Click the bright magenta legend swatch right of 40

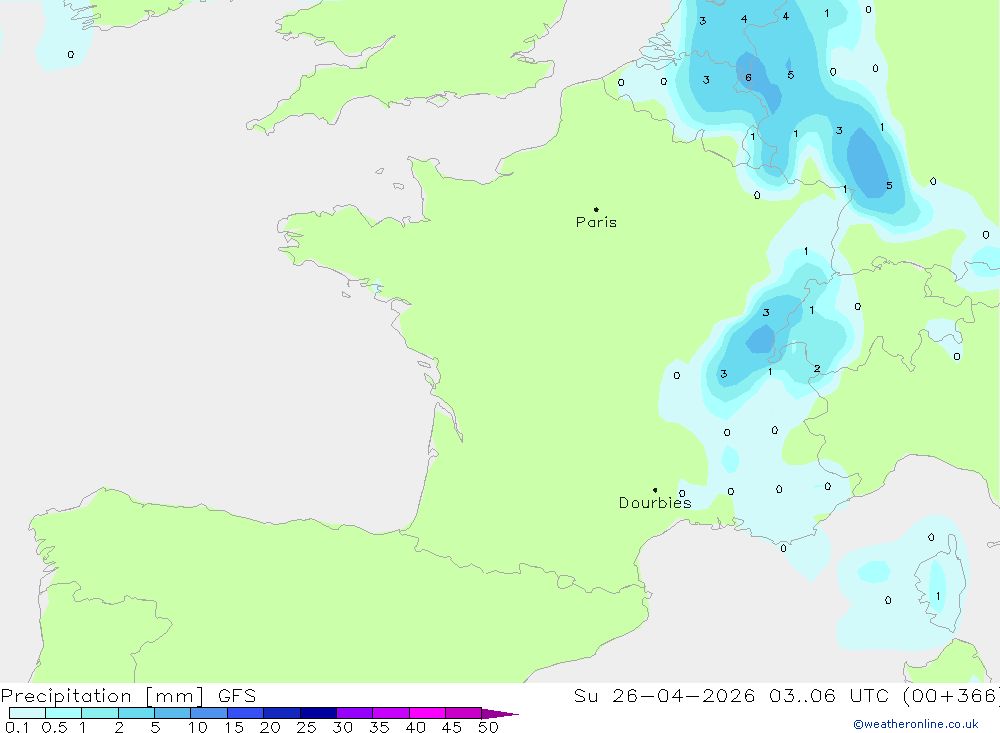(427, 713)
